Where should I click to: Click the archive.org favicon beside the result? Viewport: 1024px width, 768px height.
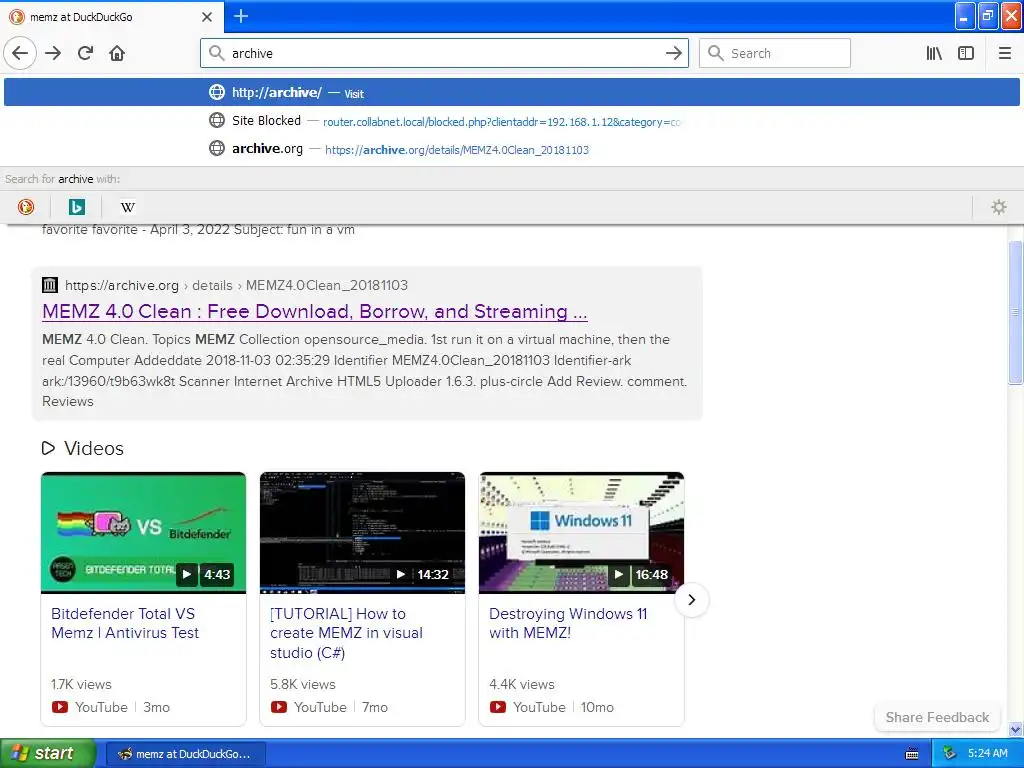point(50,285)
